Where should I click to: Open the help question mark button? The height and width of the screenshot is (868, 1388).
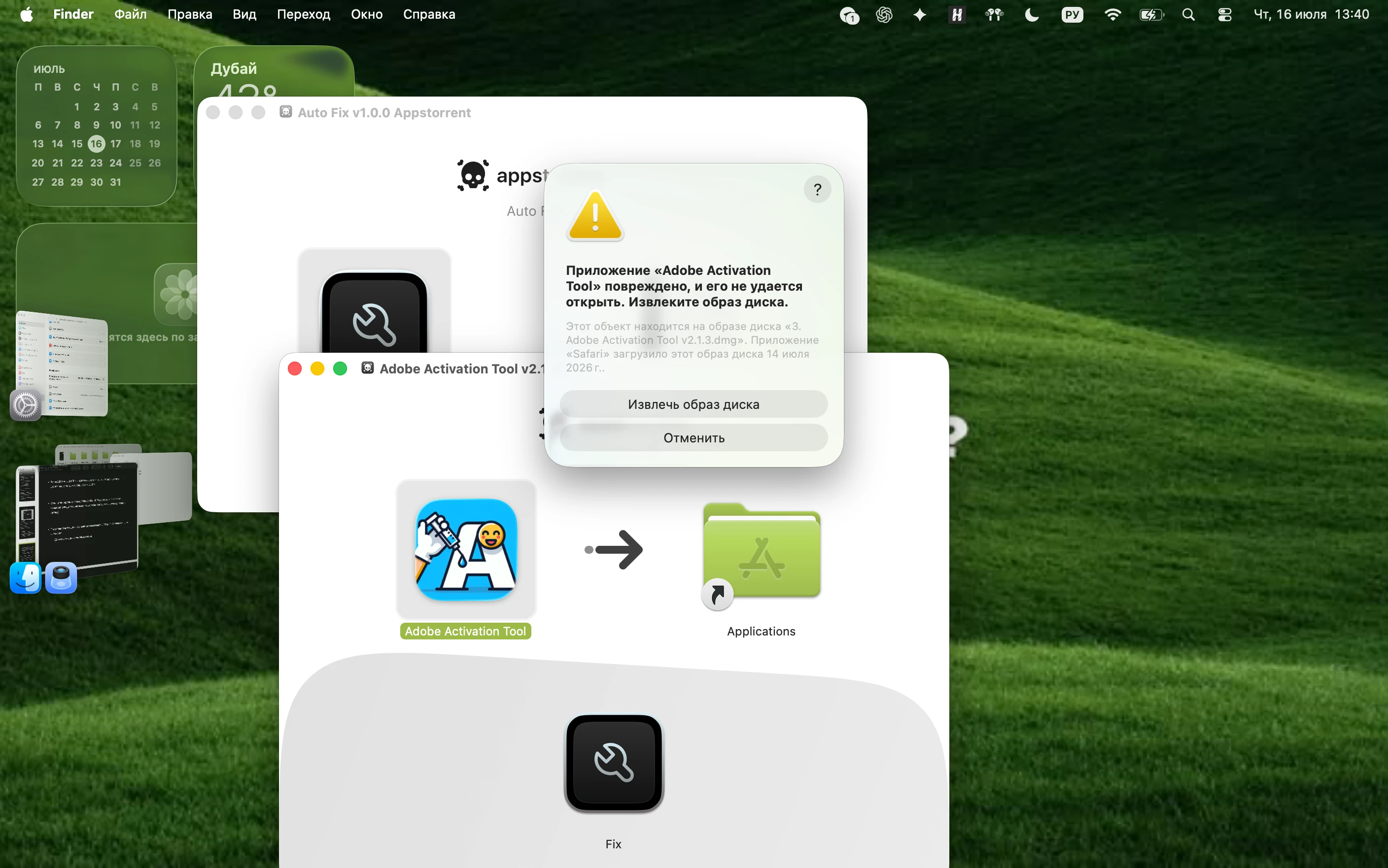pos(817,190)
